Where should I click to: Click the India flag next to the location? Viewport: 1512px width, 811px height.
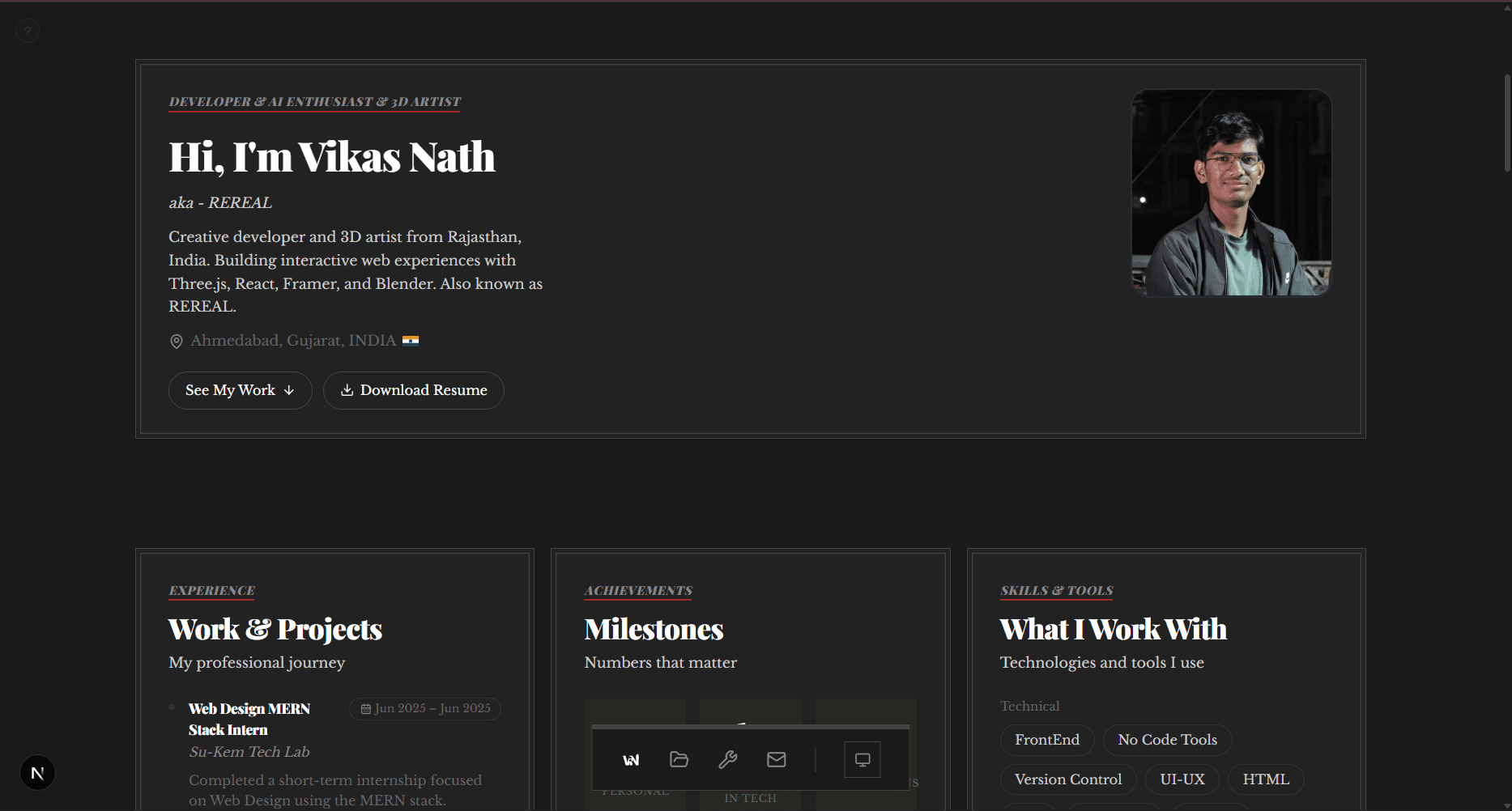(411, 340)
